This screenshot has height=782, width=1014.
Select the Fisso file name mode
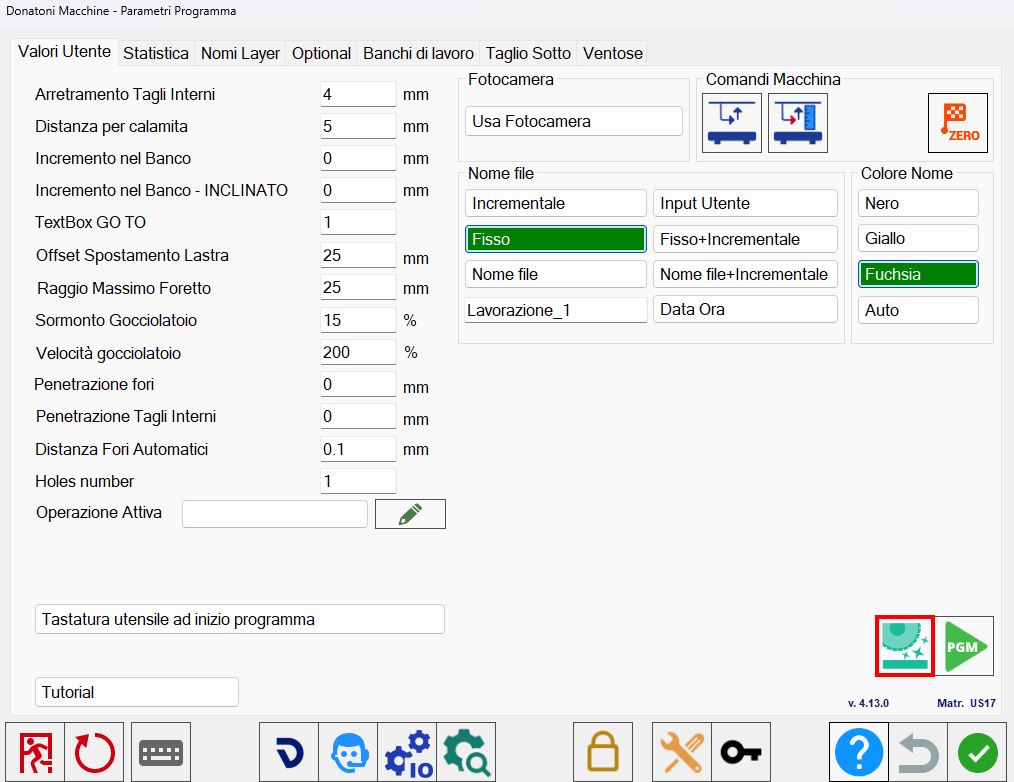point(556,239)
